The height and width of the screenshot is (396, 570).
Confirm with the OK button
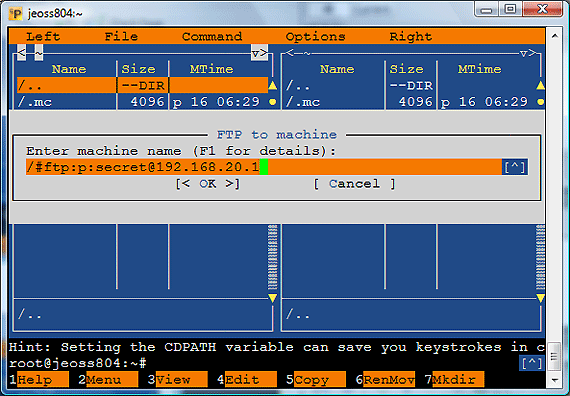[x=208, y=184]
